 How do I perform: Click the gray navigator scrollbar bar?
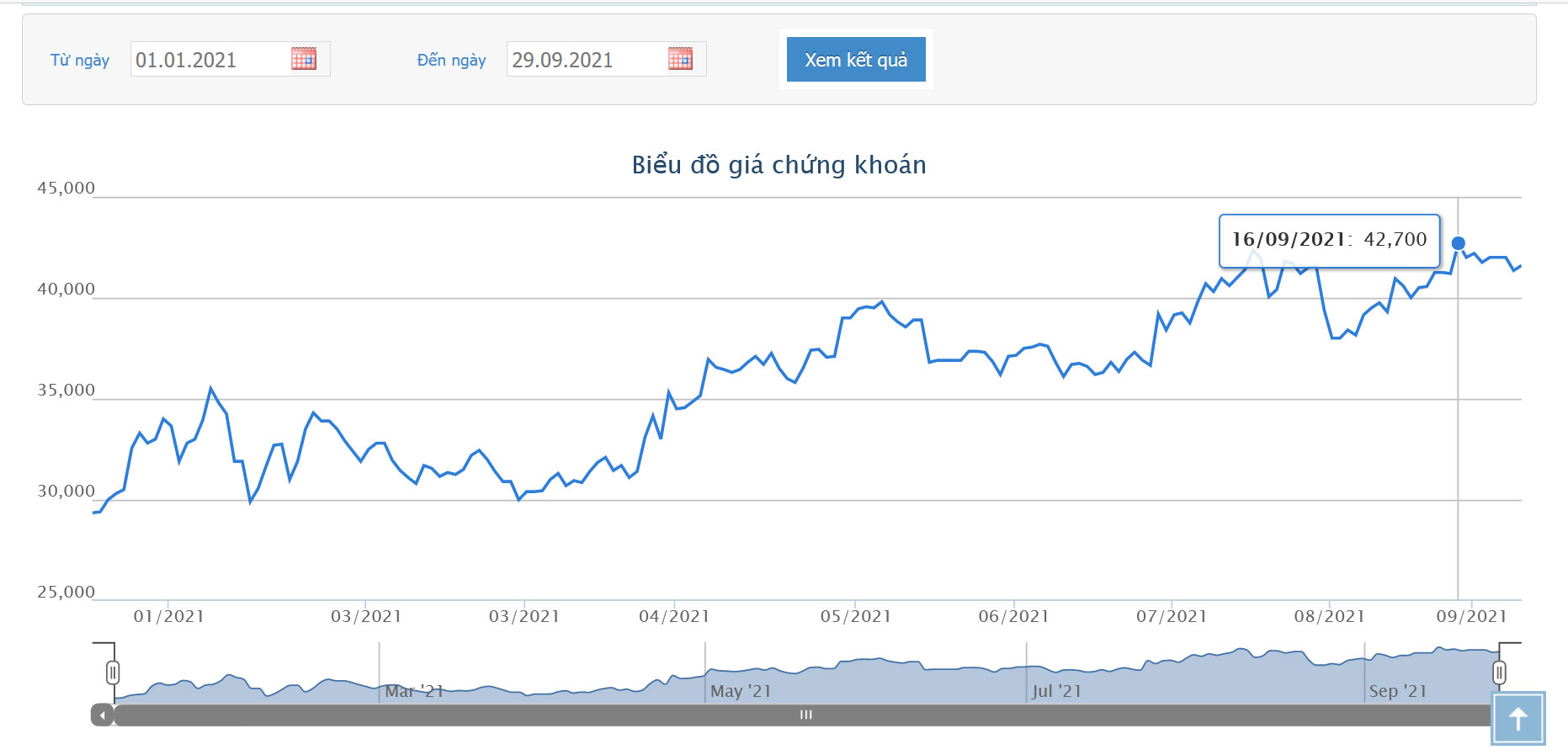[x=805, y=715]
